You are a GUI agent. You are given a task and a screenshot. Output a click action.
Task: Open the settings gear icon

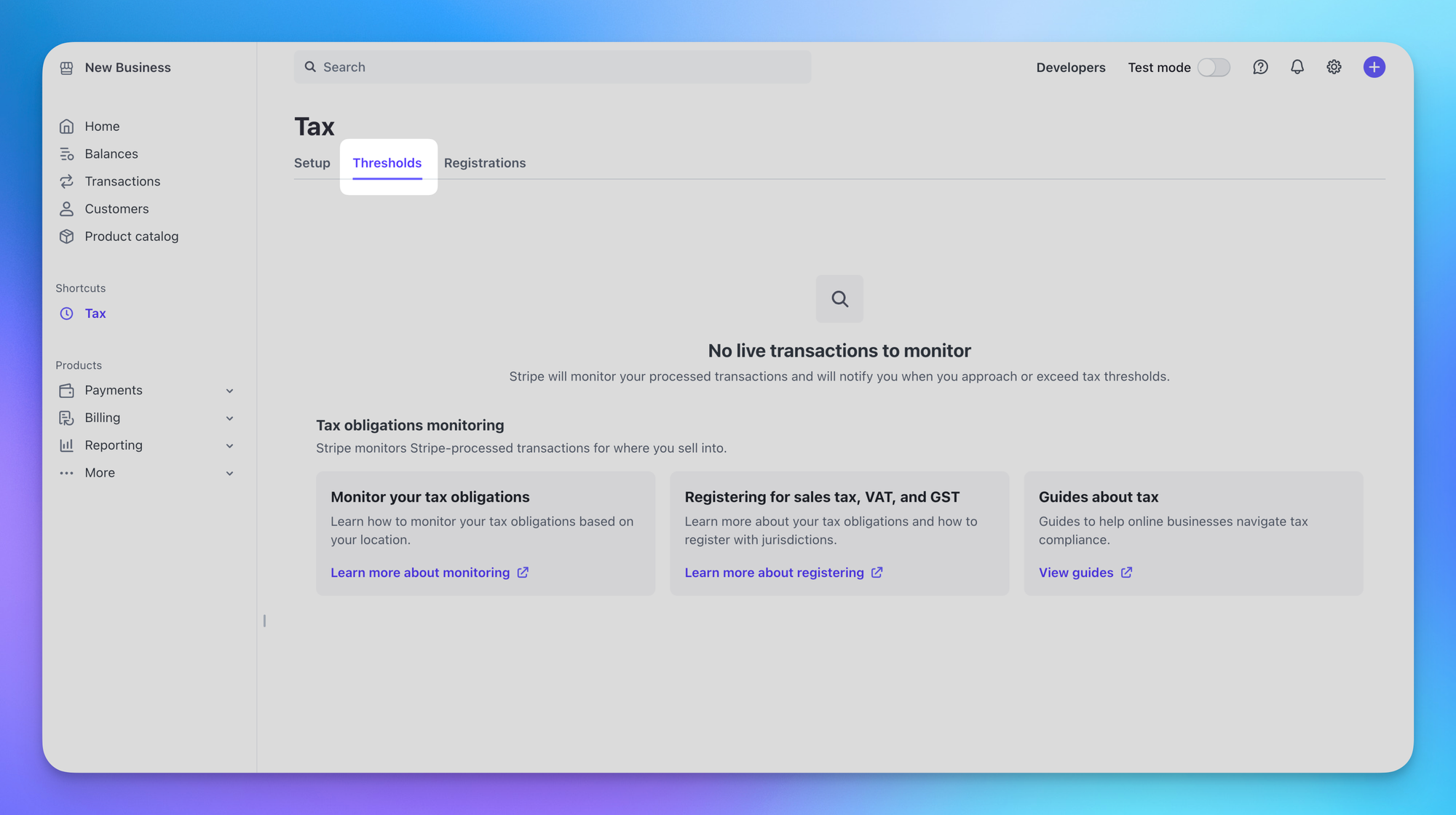[1334, 67]
